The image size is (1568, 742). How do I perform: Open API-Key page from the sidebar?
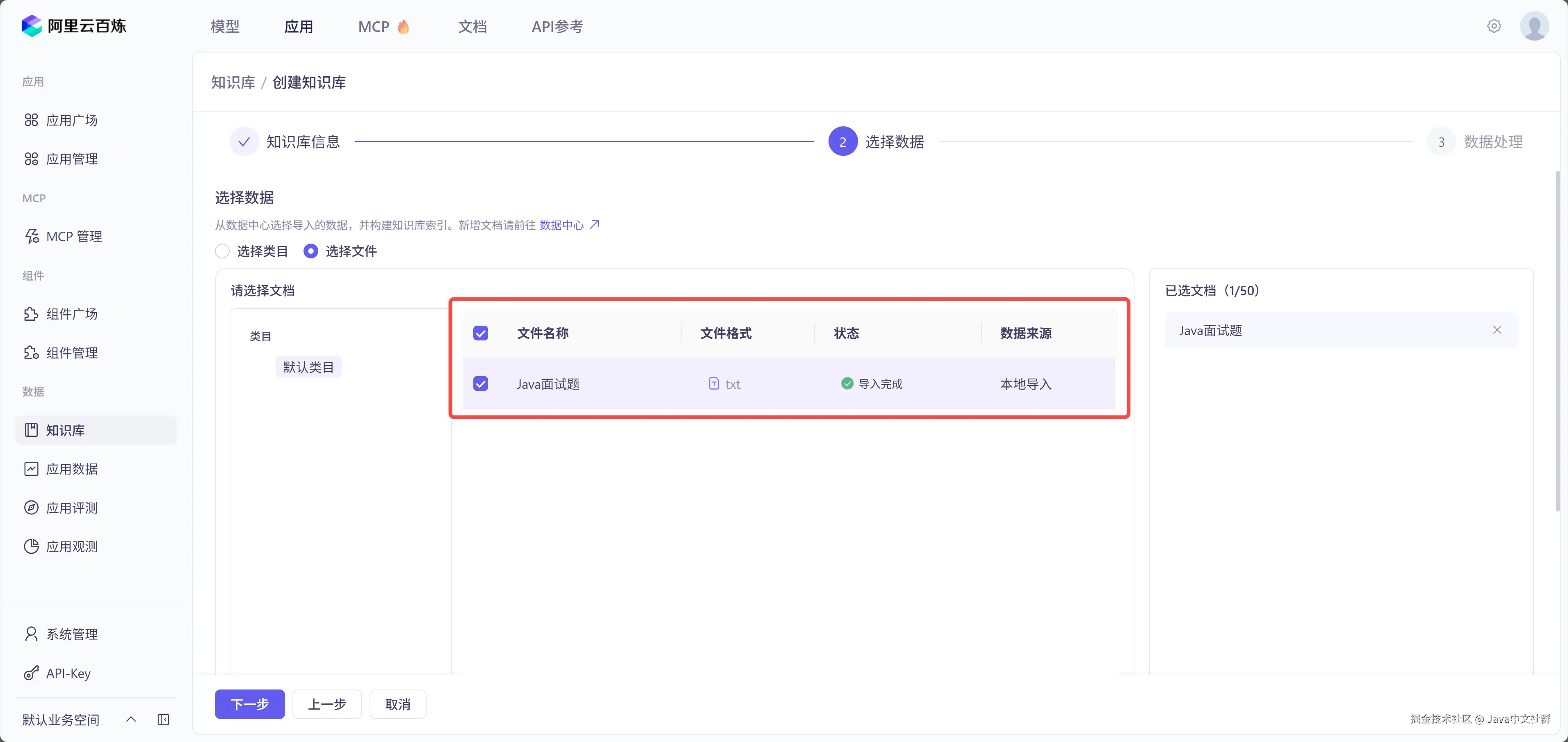[x=68, y=673]
